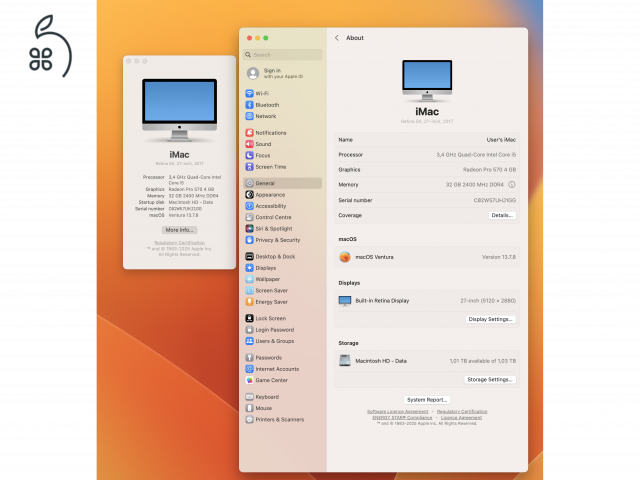Open the Wi-Fi settings icon

[x=249, y=93]
